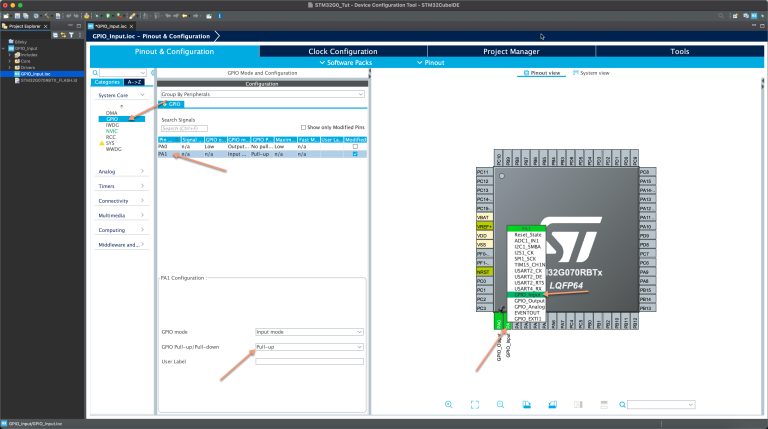Click the zoom in icon below chip view
The image size is (768, 429).
[x=449, y=404]
